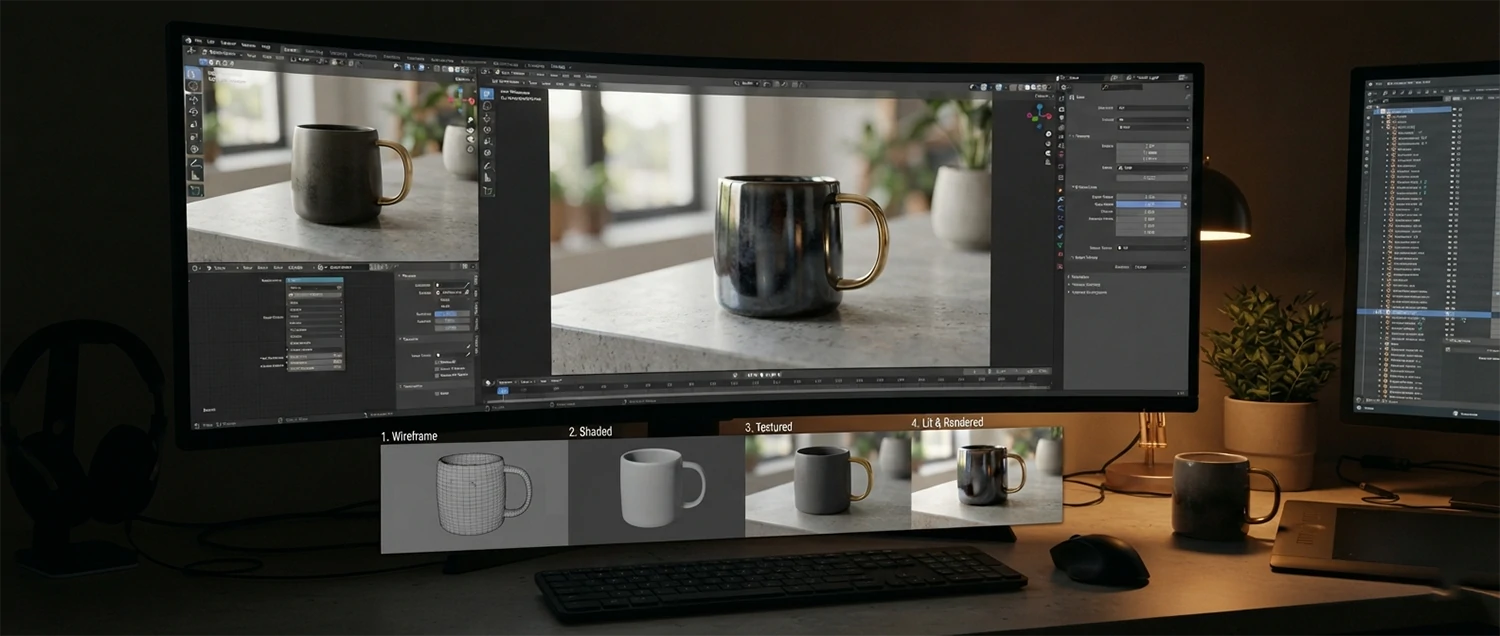
Task: Select the Cursor tool in center viewport toolbar
Action: coord(487,106)
